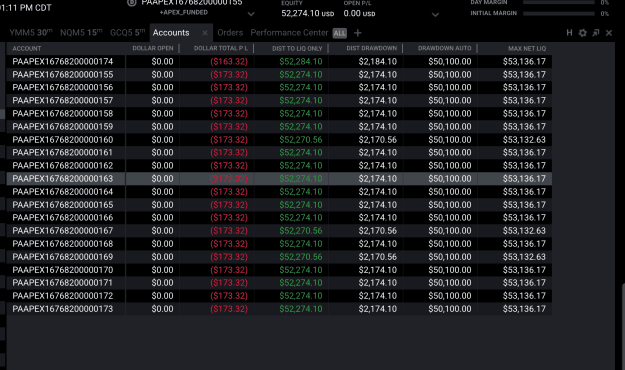Close the Accounts tab
Image resolution: width=625 pixels, height=370 pixels.
(204, 33)
